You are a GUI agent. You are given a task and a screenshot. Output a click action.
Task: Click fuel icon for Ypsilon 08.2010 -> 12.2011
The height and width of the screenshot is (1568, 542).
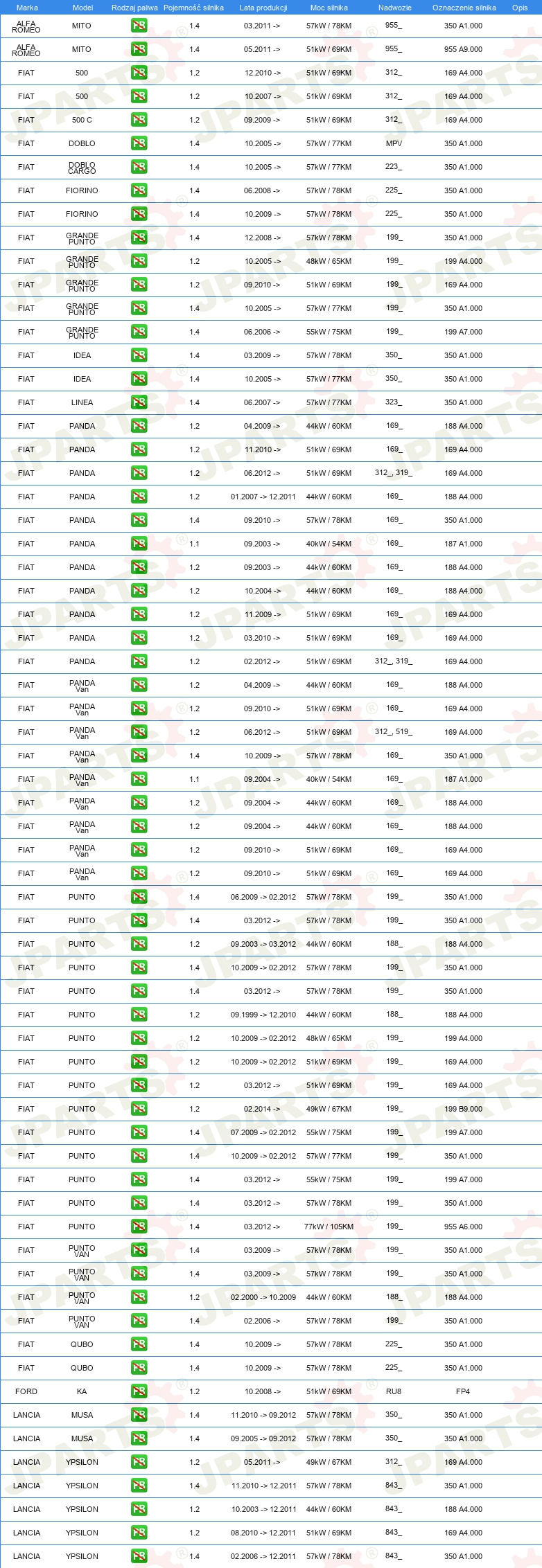point(139,1533)
